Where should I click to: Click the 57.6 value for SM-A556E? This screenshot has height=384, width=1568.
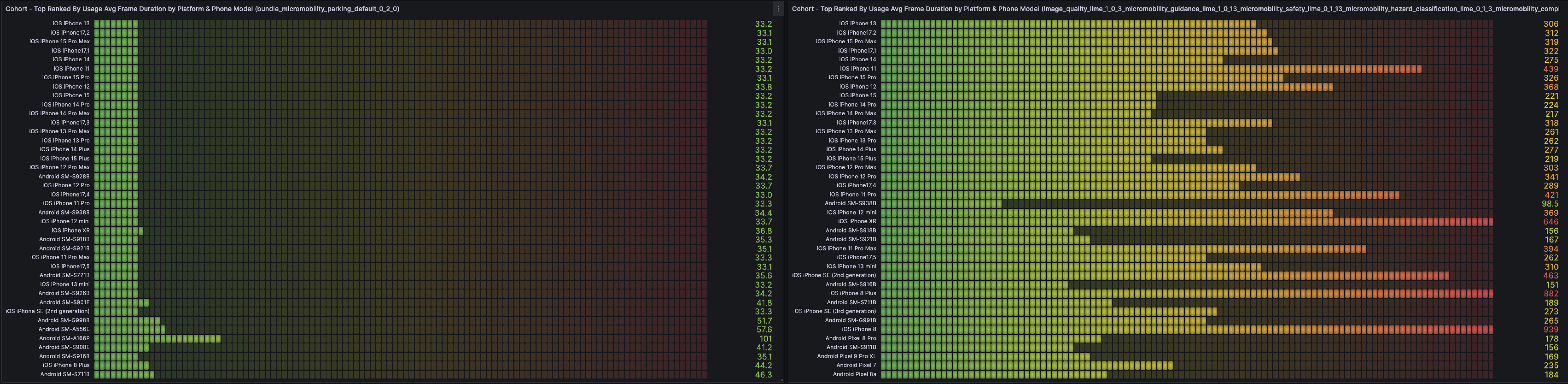(x=763, y=329)
